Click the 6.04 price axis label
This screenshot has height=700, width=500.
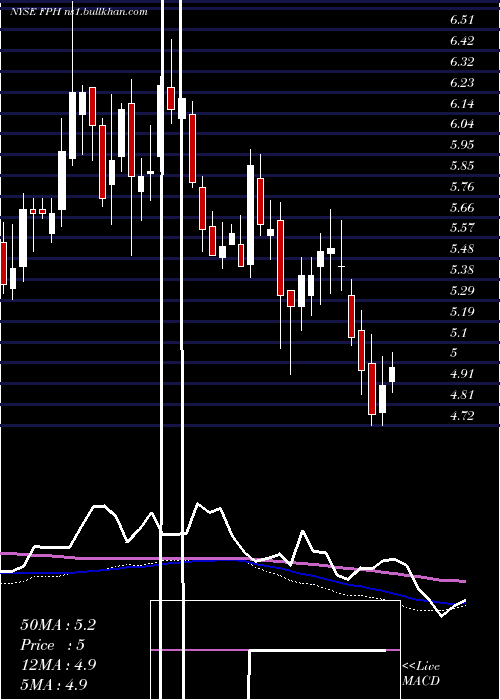click(x=462, y=124)
